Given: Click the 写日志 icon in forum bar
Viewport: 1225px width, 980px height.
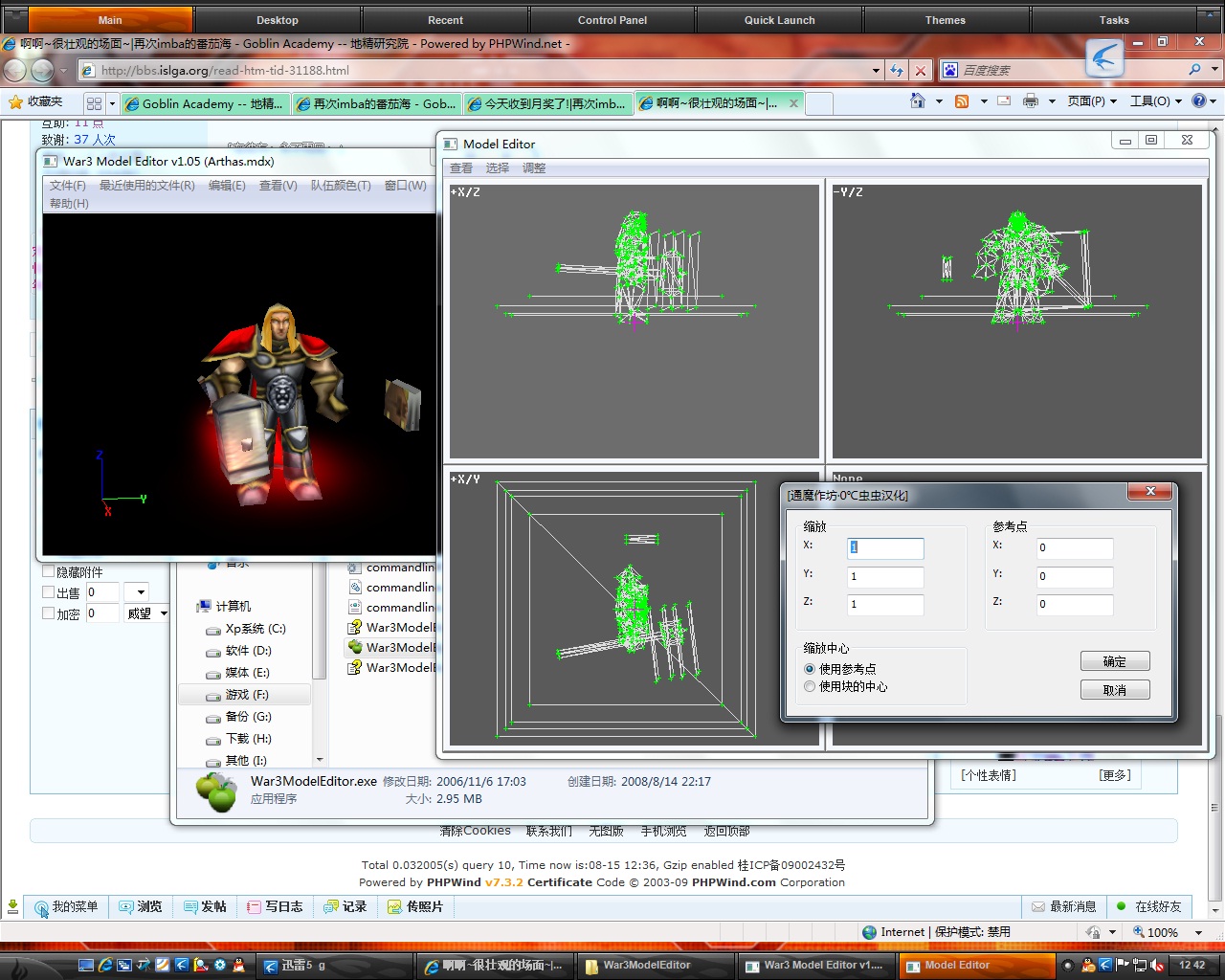Looking at the screenshot, I should click(254, 907).
